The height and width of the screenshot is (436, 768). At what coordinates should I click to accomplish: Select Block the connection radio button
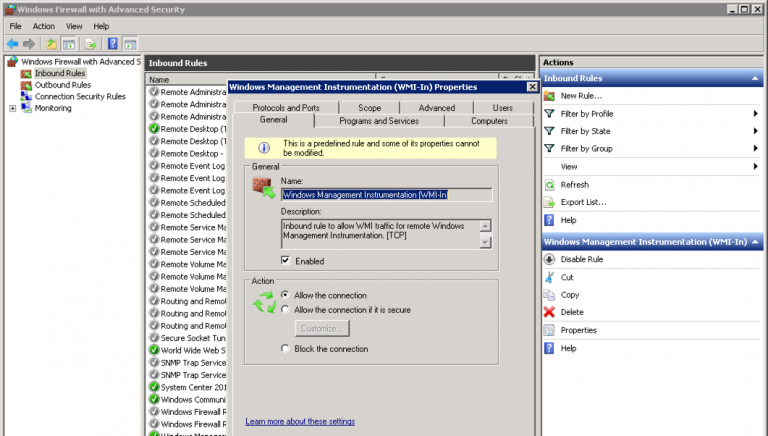(286, 348)
